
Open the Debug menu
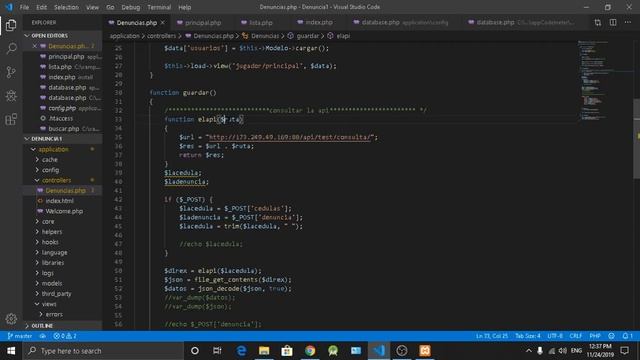(131, 7)
